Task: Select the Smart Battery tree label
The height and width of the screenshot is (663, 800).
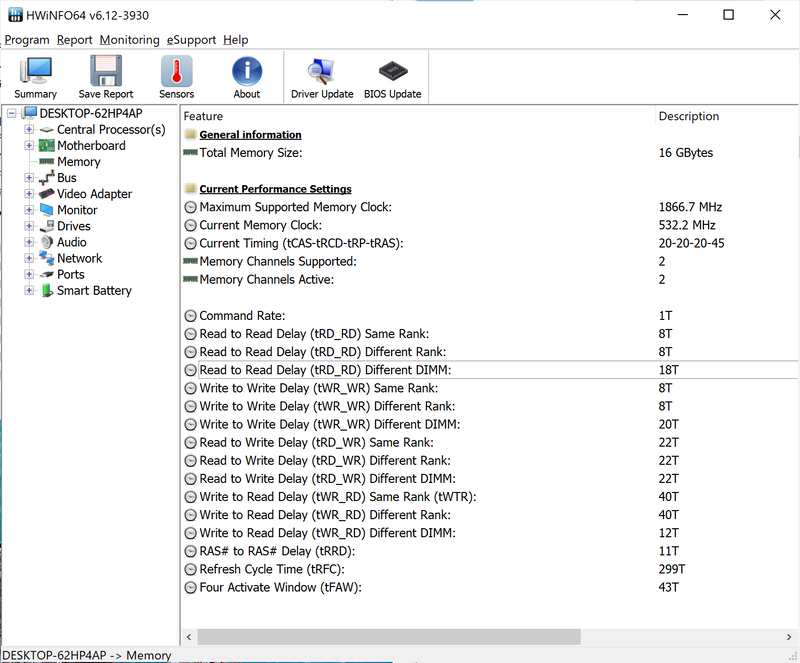Action: (94, 290)
